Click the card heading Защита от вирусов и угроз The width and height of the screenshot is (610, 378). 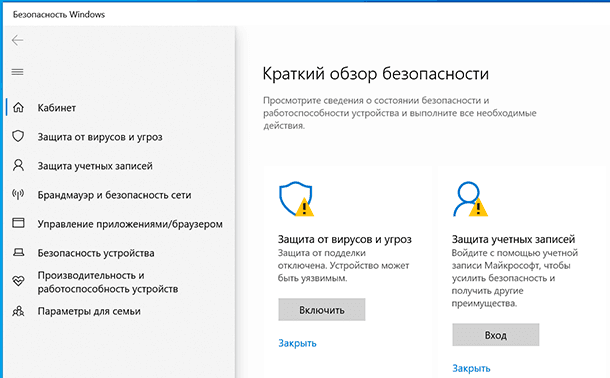click(x=344, y=239)
